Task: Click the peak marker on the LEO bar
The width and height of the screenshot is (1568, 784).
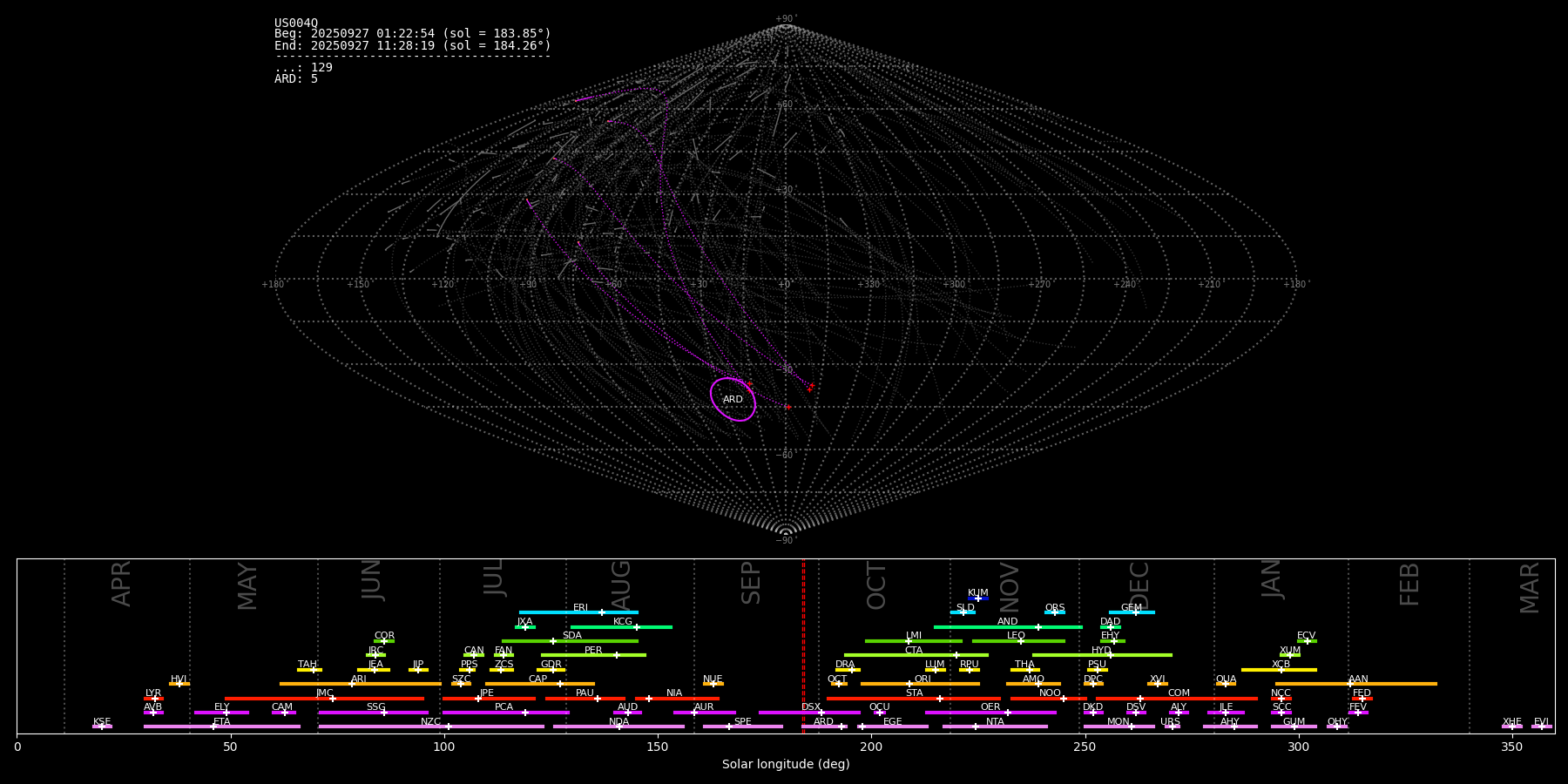Action: point(1021,641)
